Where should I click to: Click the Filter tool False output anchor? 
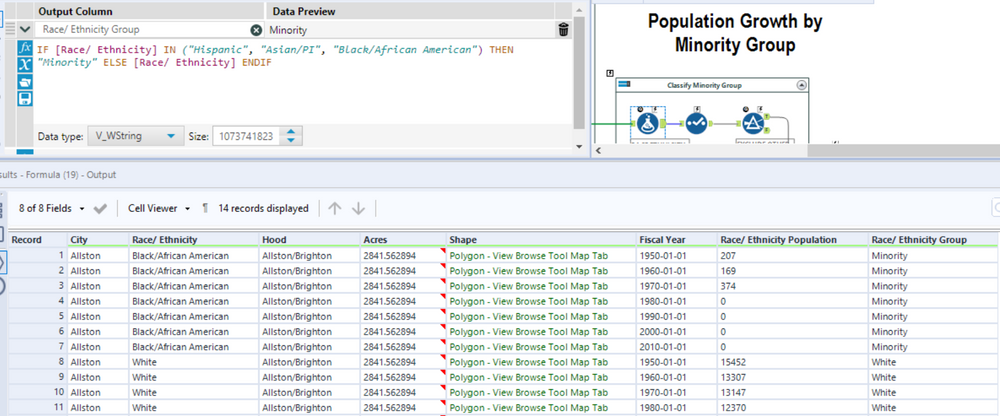[768, 130]
